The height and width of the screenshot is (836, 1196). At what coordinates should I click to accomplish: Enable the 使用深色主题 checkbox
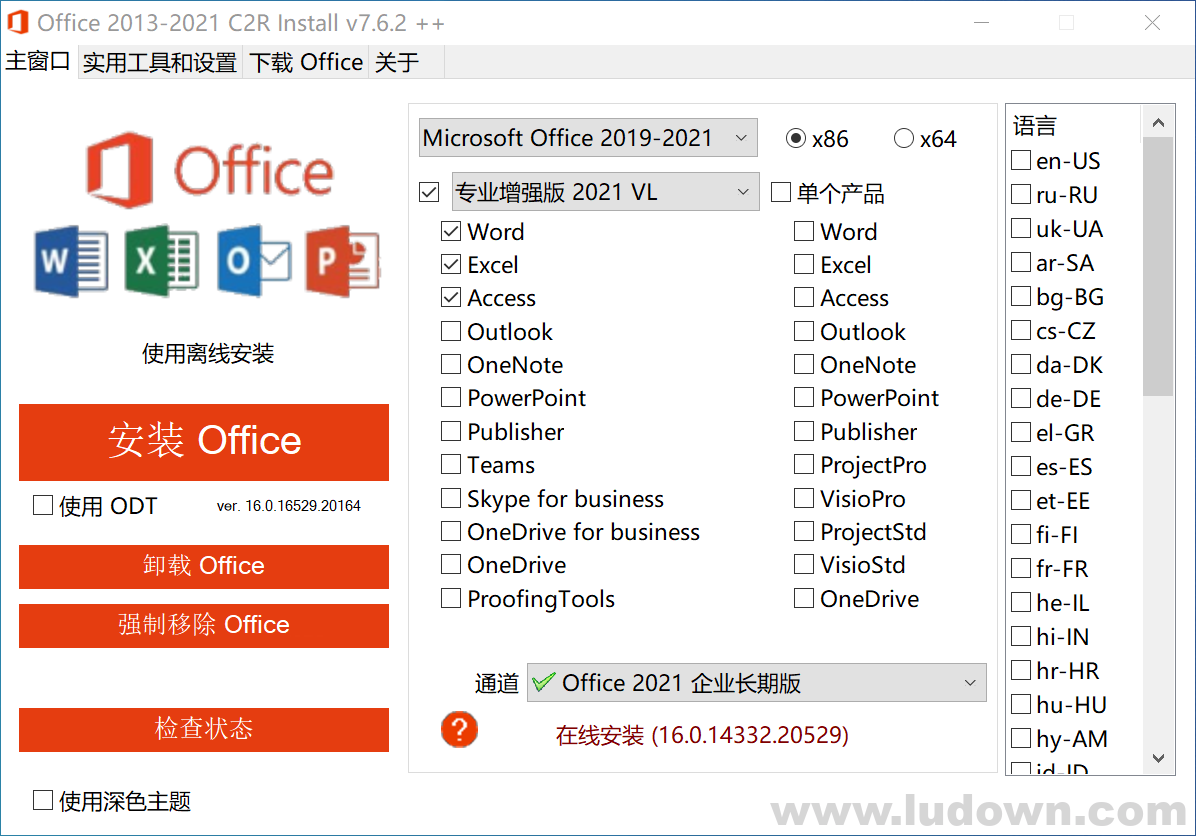[43, 799]
